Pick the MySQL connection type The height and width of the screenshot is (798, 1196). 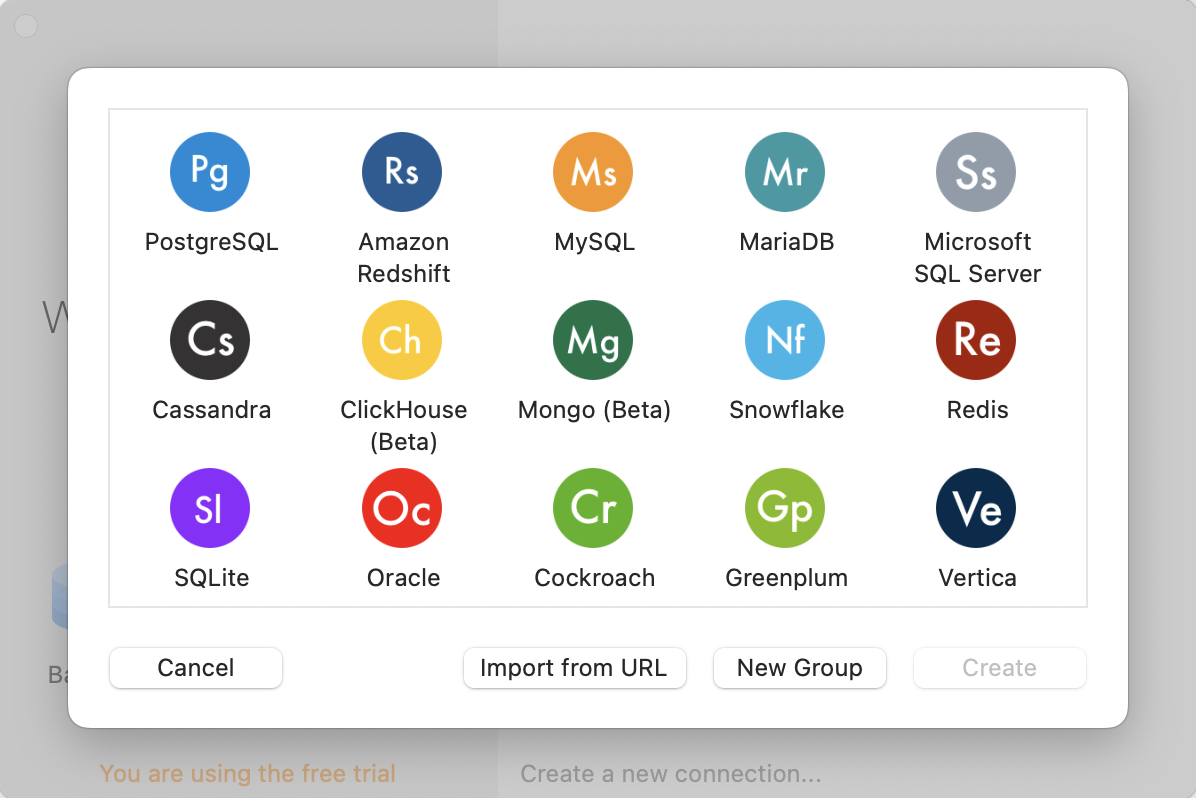click(593, 172)
